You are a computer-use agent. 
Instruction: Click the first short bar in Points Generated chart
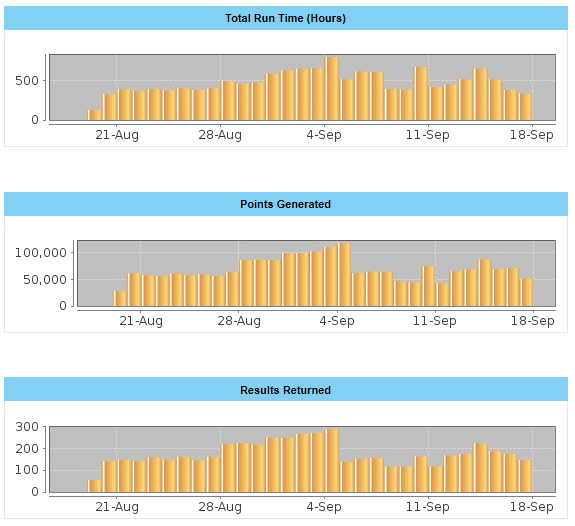coord(120,299)
